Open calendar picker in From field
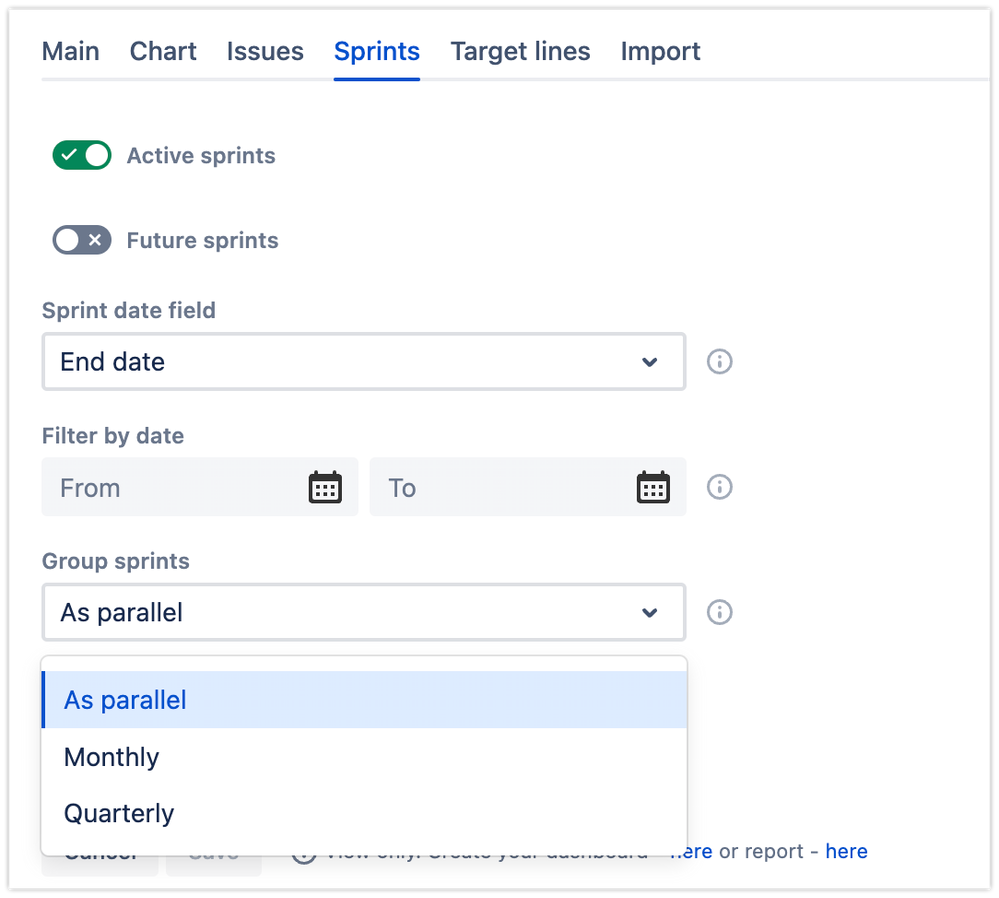The width and height of the screenshot is (999, 898). (x=325, y=487)
